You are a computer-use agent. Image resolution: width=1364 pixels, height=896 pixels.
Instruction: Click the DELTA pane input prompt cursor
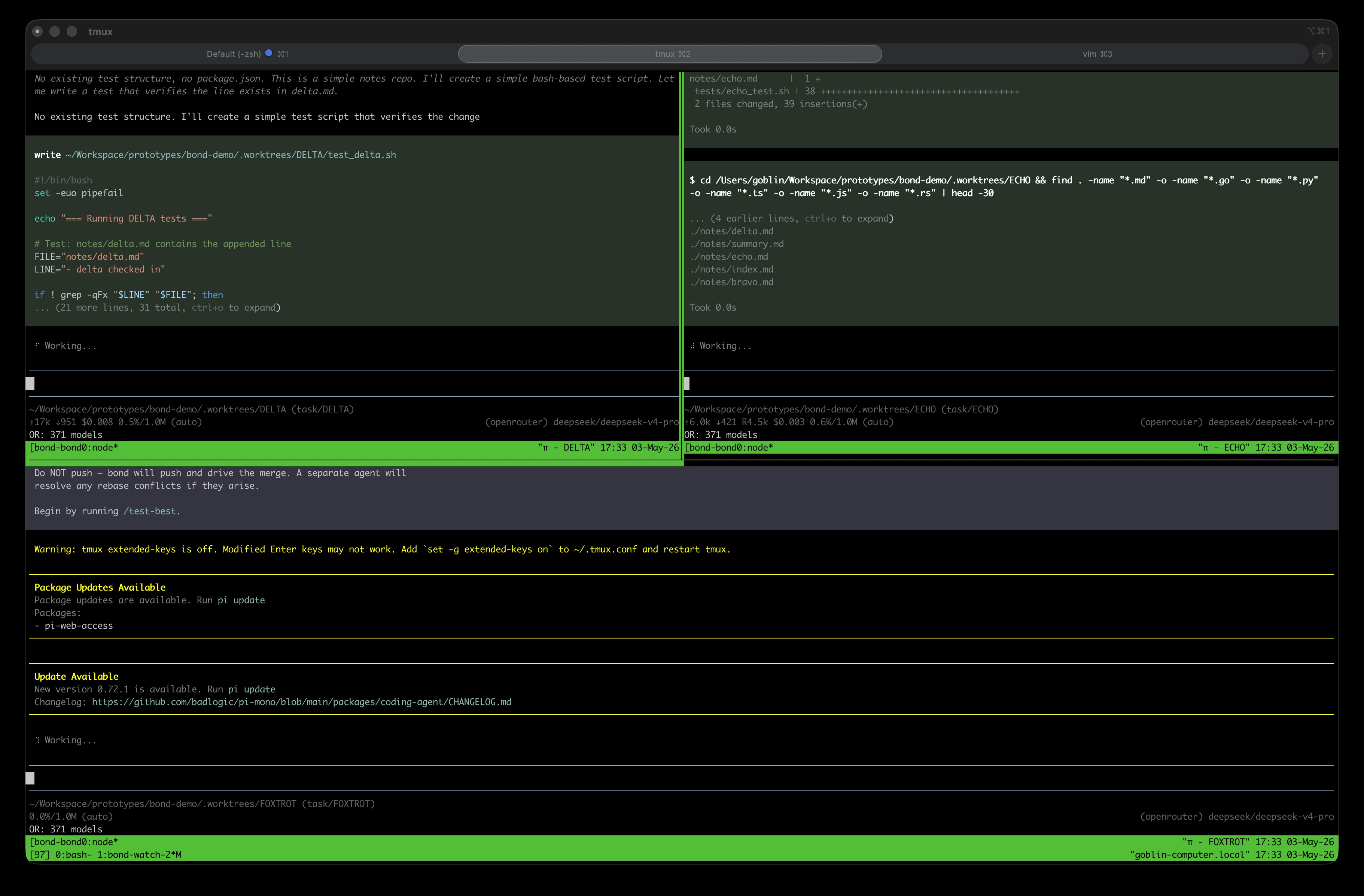click(30, 384)
